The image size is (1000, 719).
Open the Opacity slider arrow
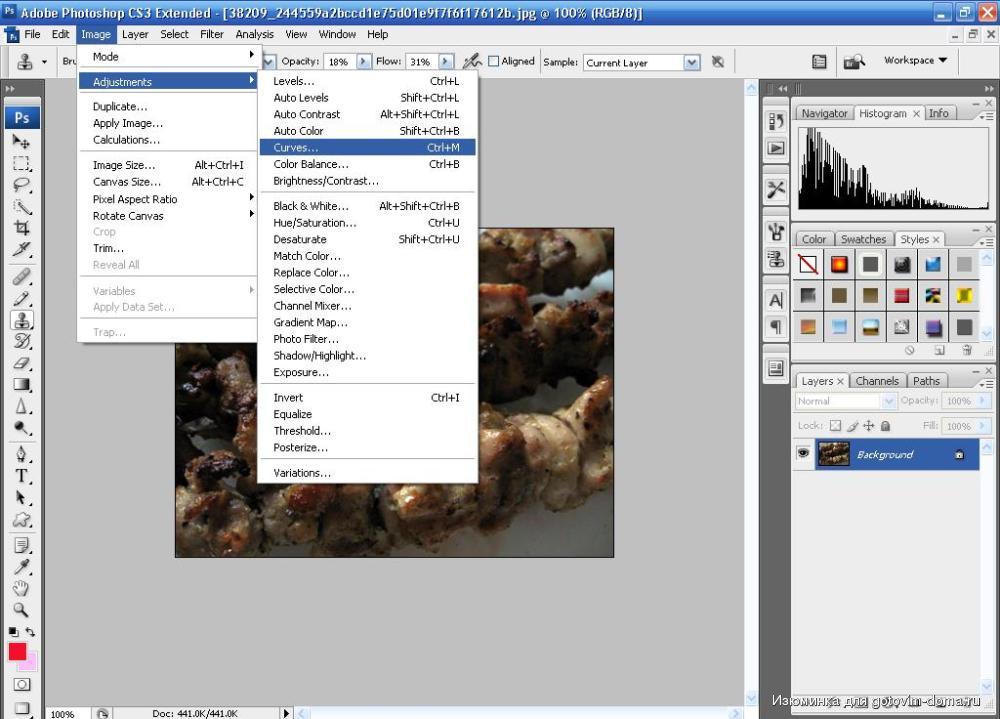pos(363,61)
